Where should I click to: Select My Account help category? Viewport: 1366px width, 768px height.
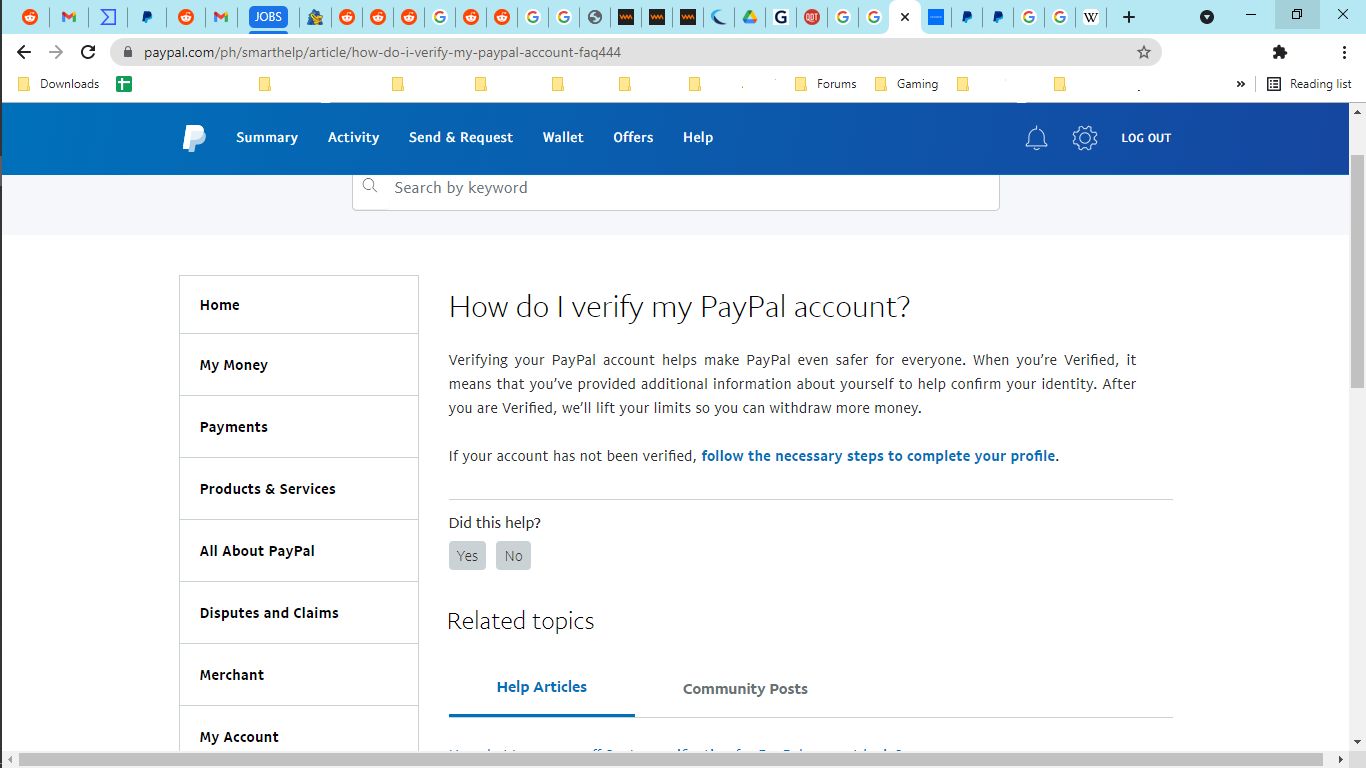pyautogui.click(x=299, y=730)
